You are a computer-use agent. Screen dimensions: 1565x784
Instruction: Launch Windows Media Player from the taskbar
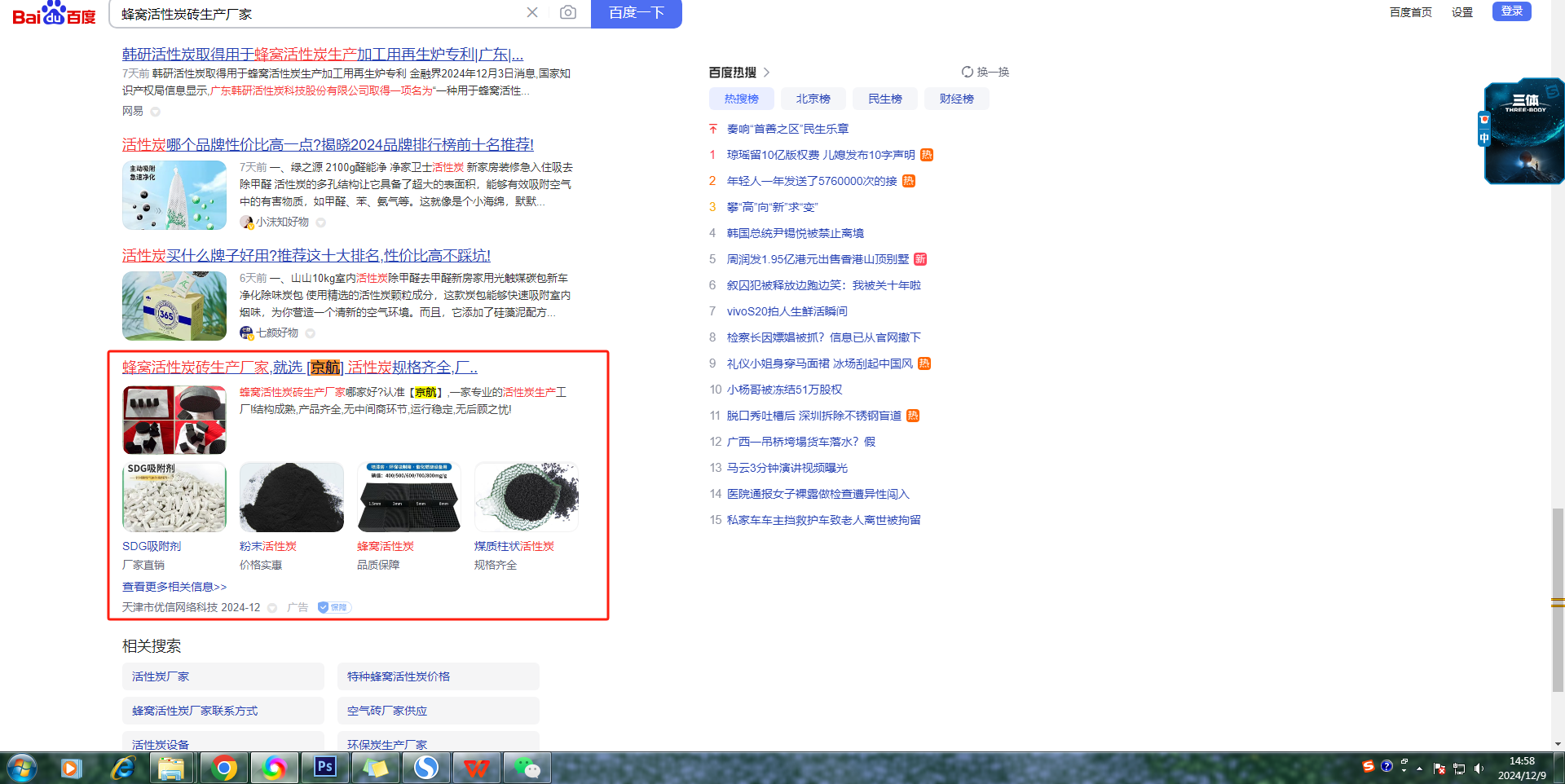pos(71,768)
